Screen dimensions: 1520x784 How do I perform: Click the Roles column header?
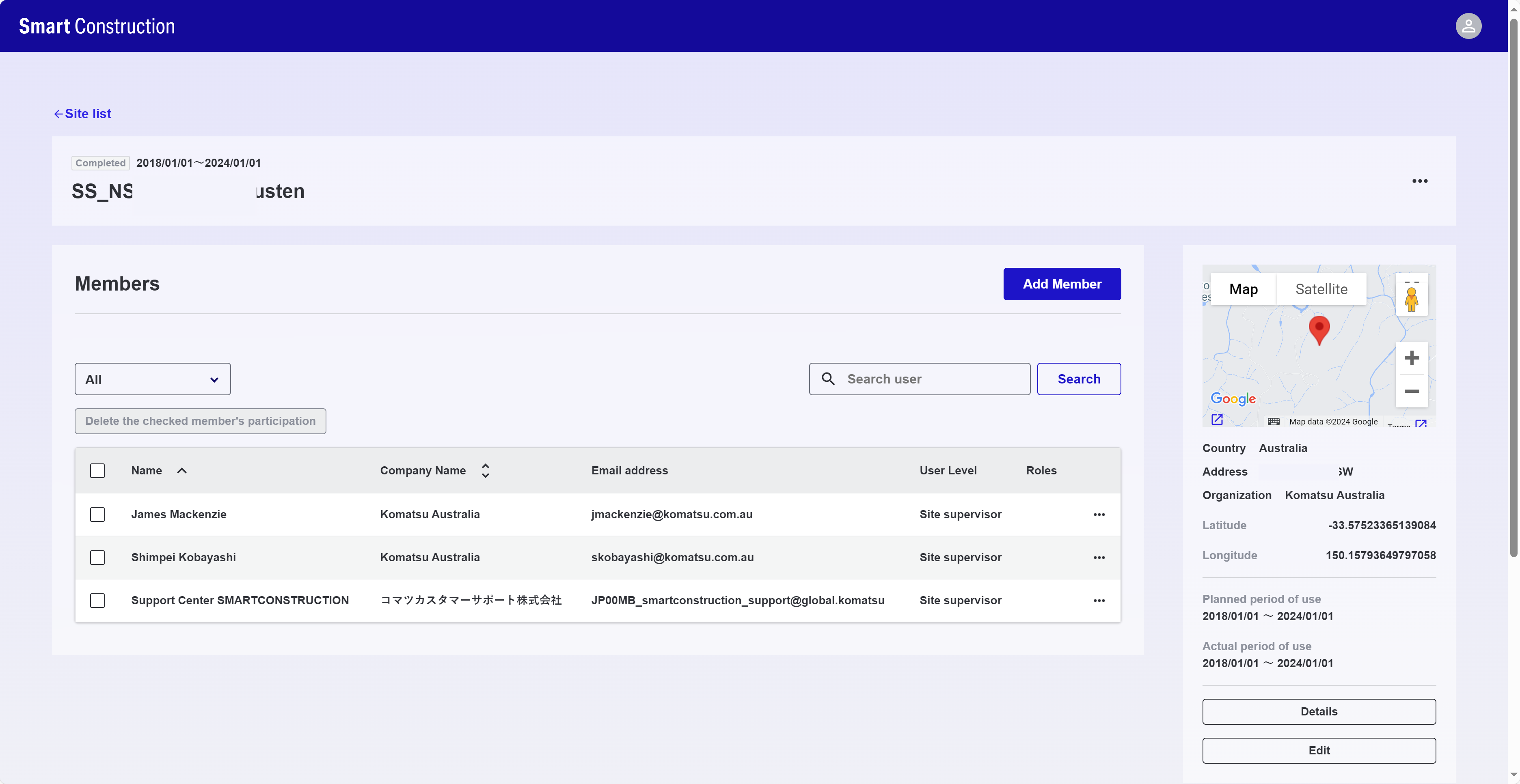(1041, 471)
